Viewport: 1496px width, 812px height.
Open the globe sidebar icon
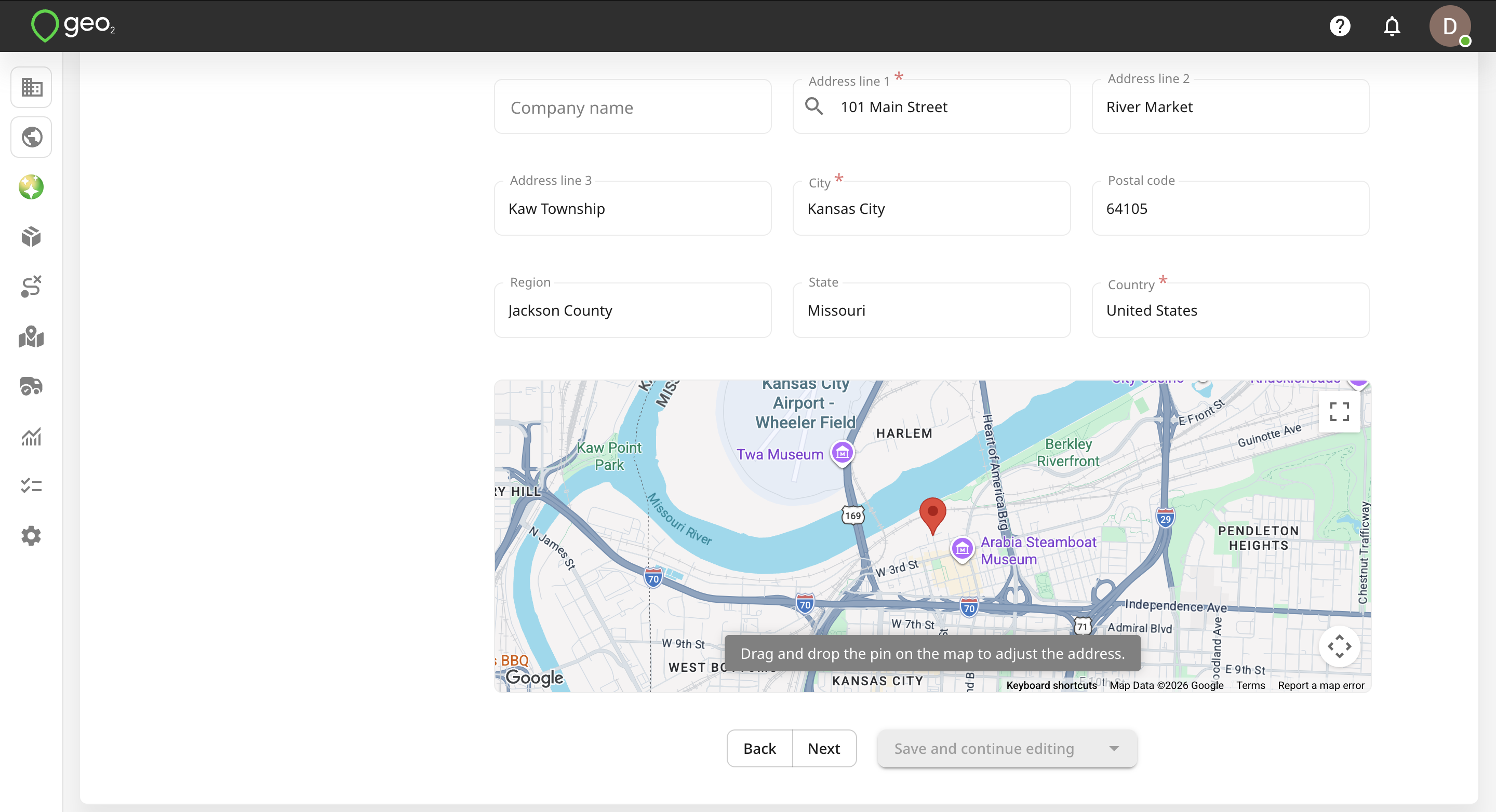[x=31, y=137]
